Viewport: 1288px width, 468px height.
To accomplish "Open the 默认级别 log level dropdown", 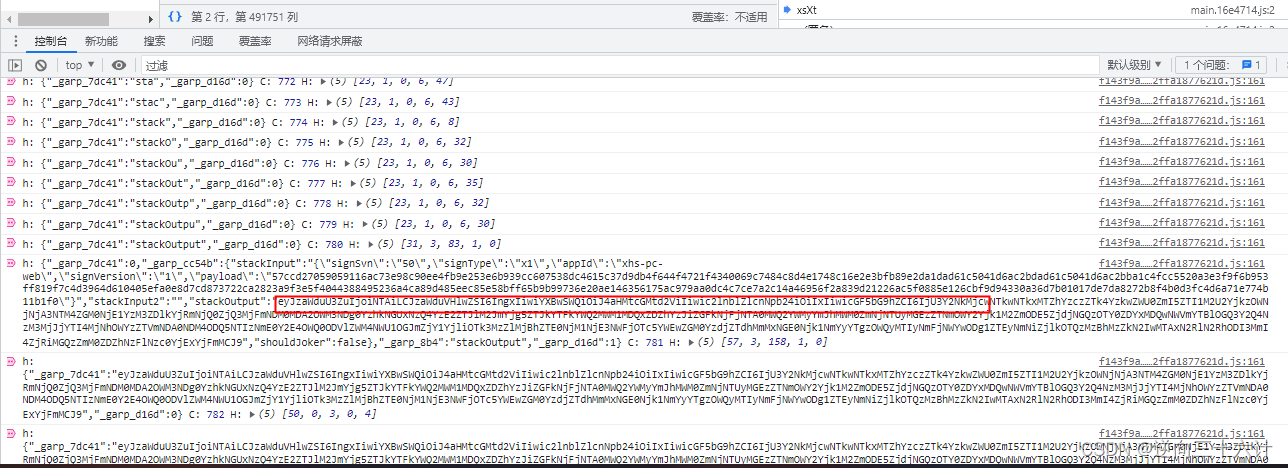I will point(1133,65).
